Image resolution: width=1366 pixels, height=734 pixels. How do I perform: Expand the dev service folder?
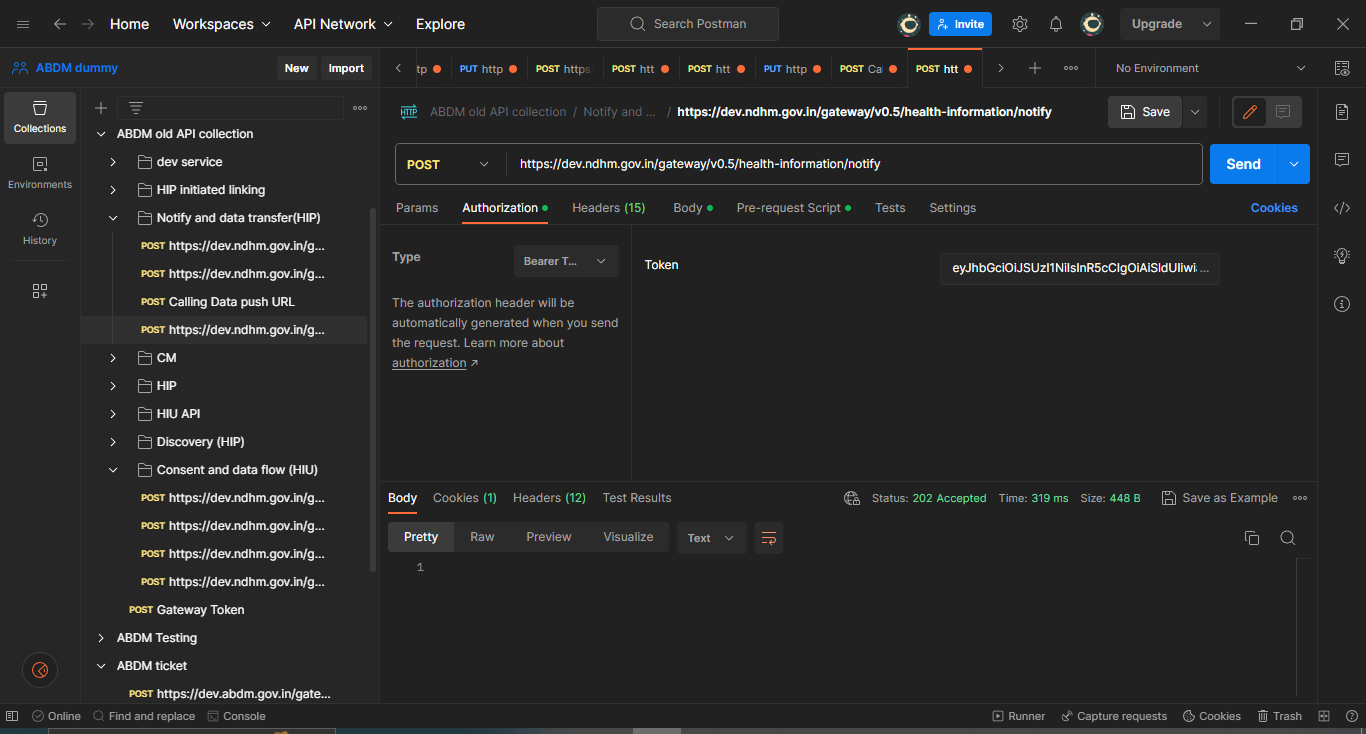coord(113,162)
